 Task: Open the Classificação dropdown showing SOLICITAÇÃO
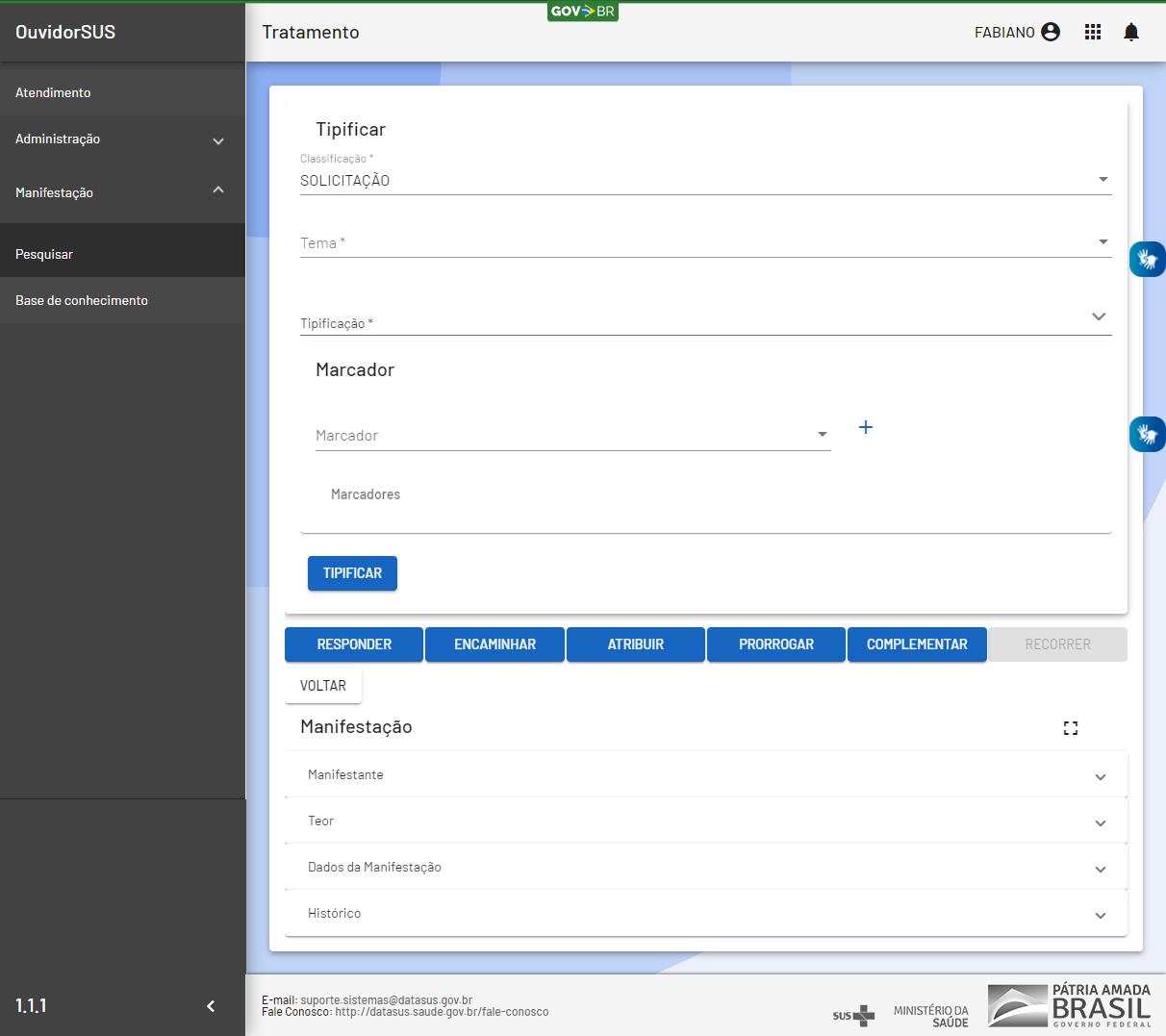pos(705,180)
